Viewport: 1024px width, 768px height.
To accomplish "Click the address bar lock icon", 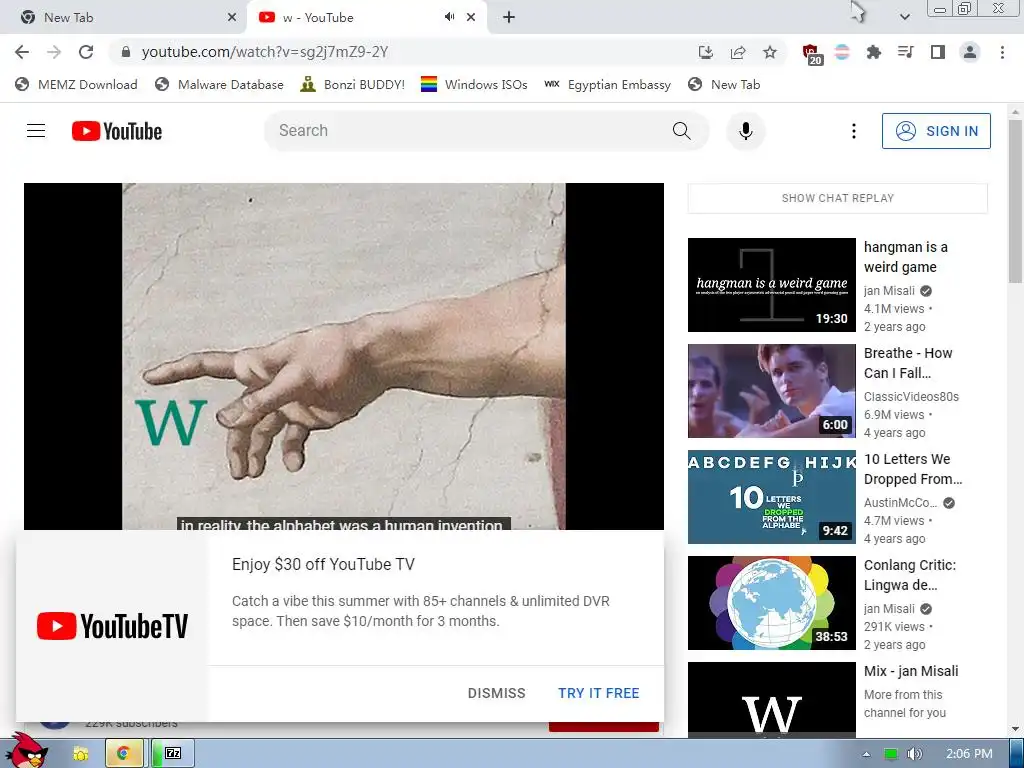I will (x=126, y=52).
